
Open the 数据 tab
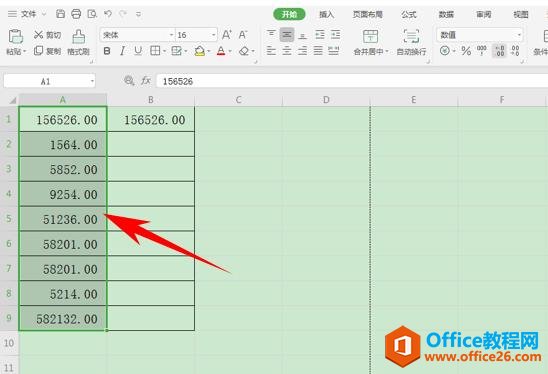[446, 14]
